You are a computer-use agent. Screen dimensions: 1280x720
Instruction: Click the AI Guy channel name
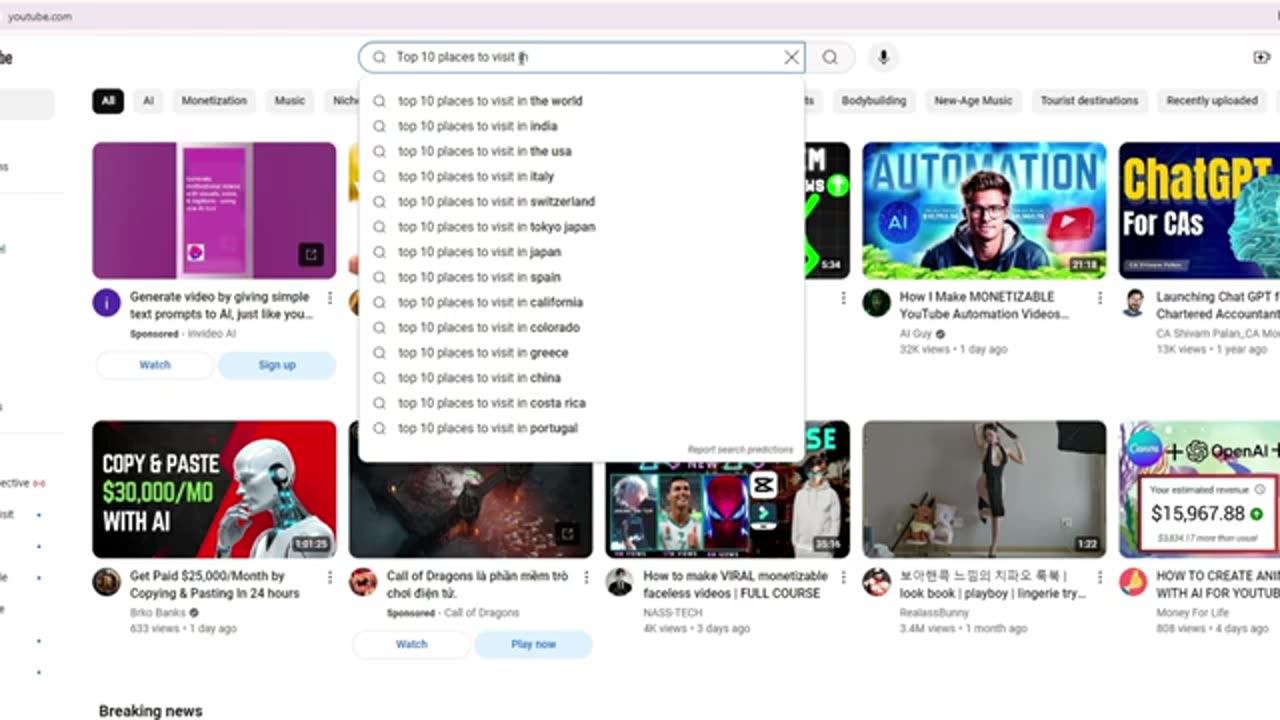point(915,334)
